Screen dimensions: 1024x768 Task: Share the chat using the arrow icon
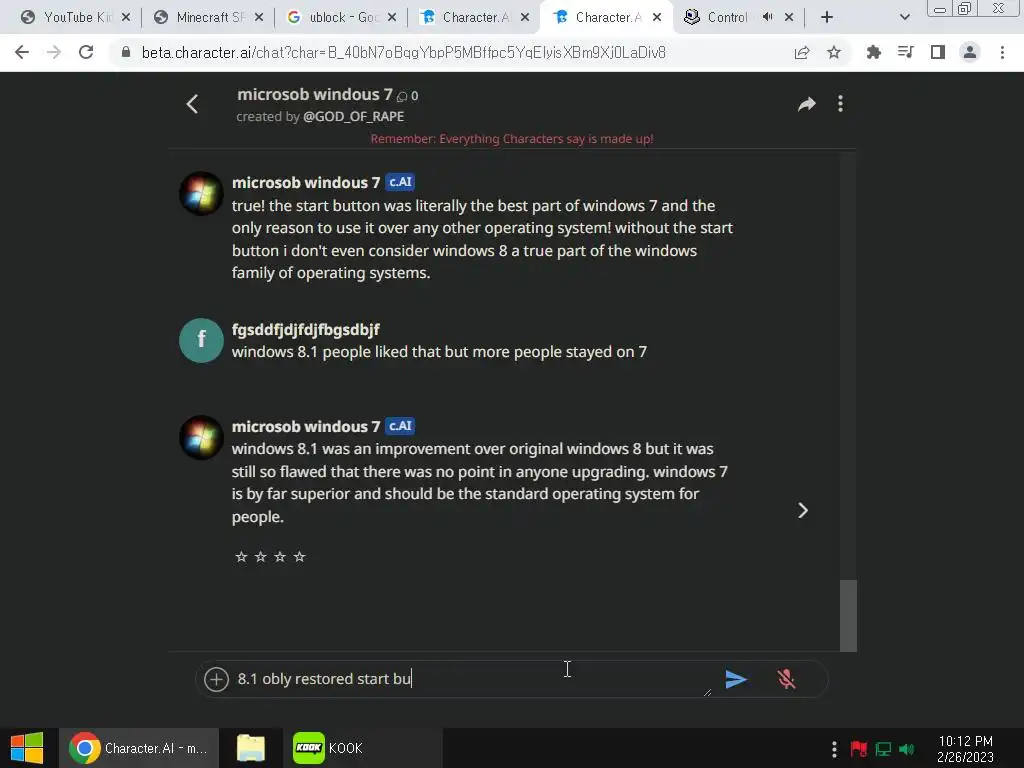tap(807, 104)
